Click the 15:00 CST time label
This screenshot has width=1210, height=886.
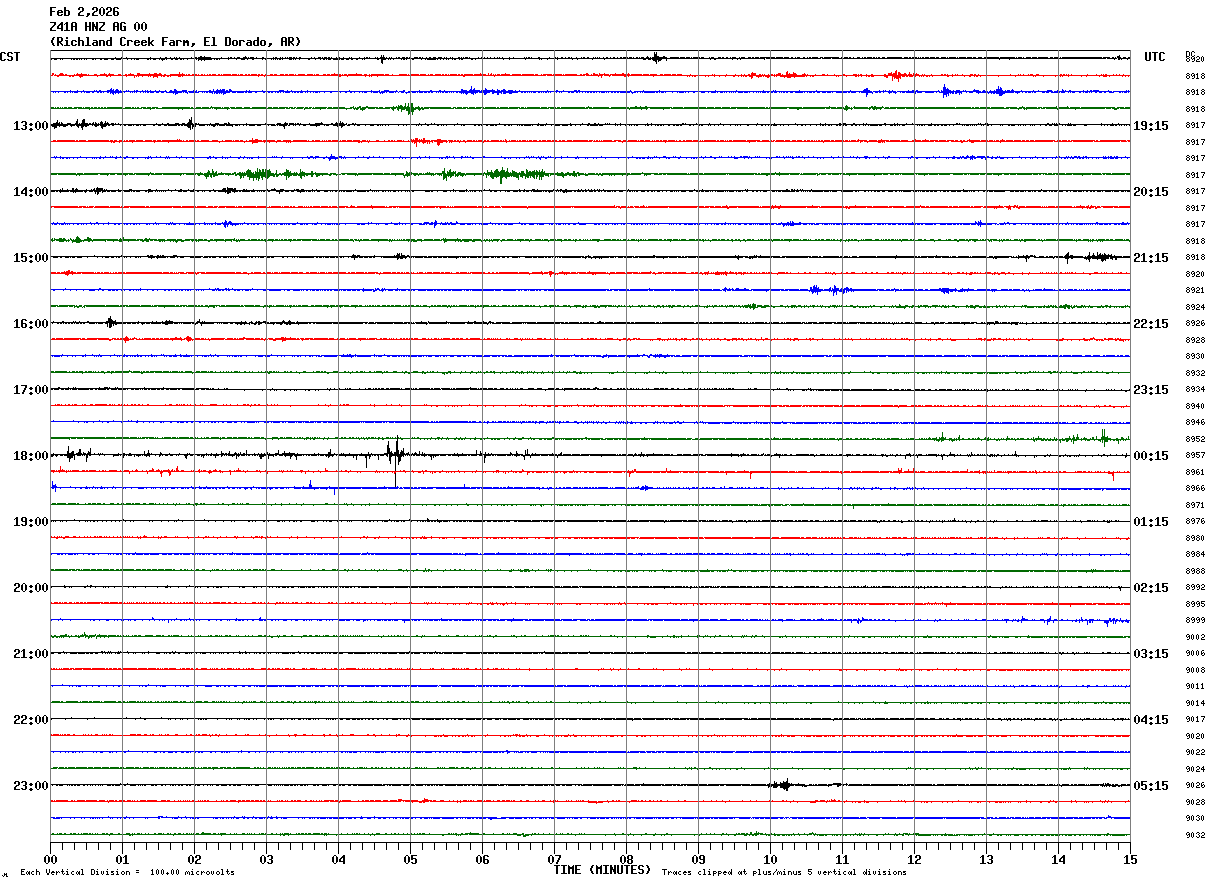[x=30, y=258]
